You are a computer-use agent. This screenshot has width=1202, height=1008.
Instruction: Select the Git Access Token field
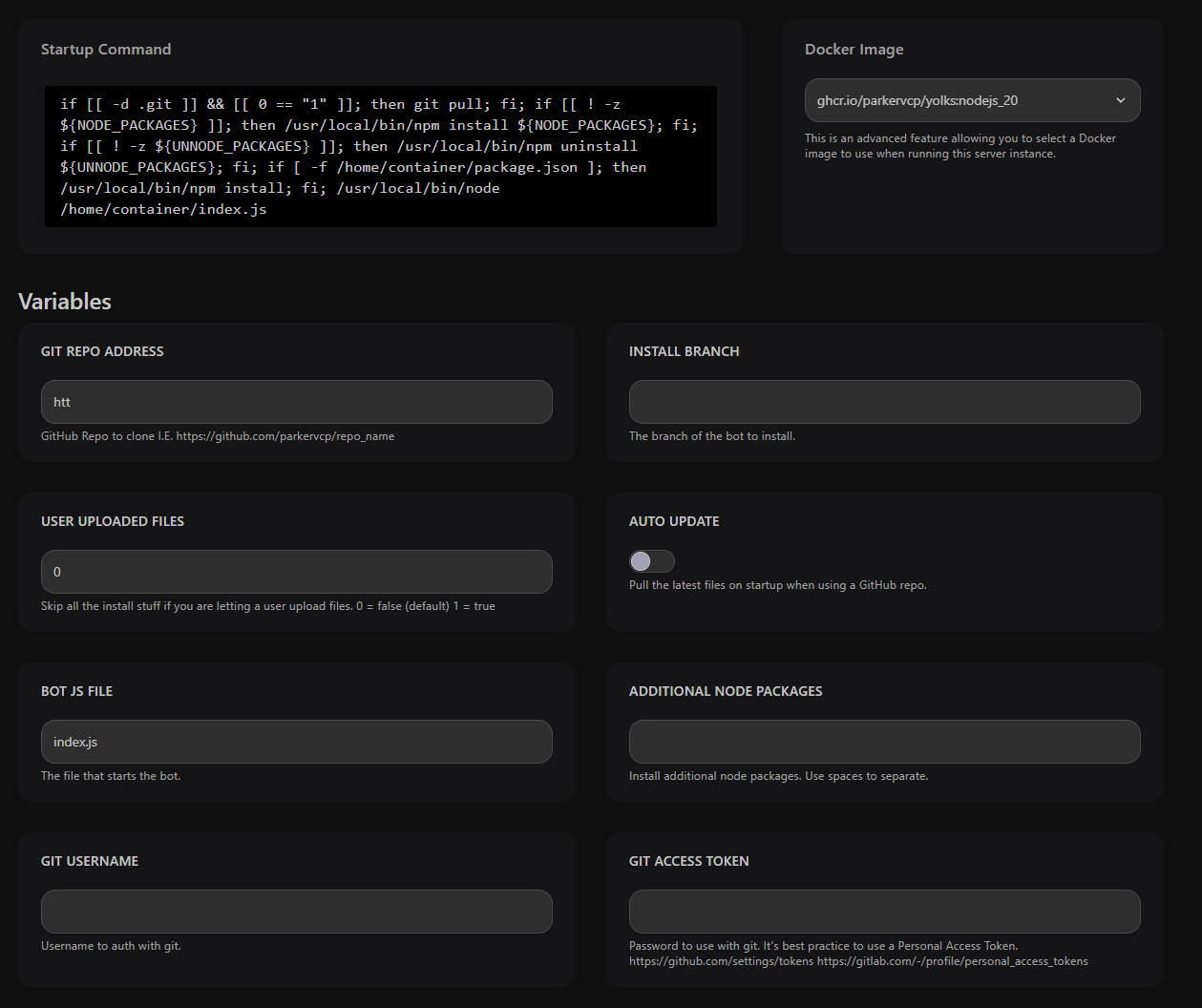tap(884, 912)
